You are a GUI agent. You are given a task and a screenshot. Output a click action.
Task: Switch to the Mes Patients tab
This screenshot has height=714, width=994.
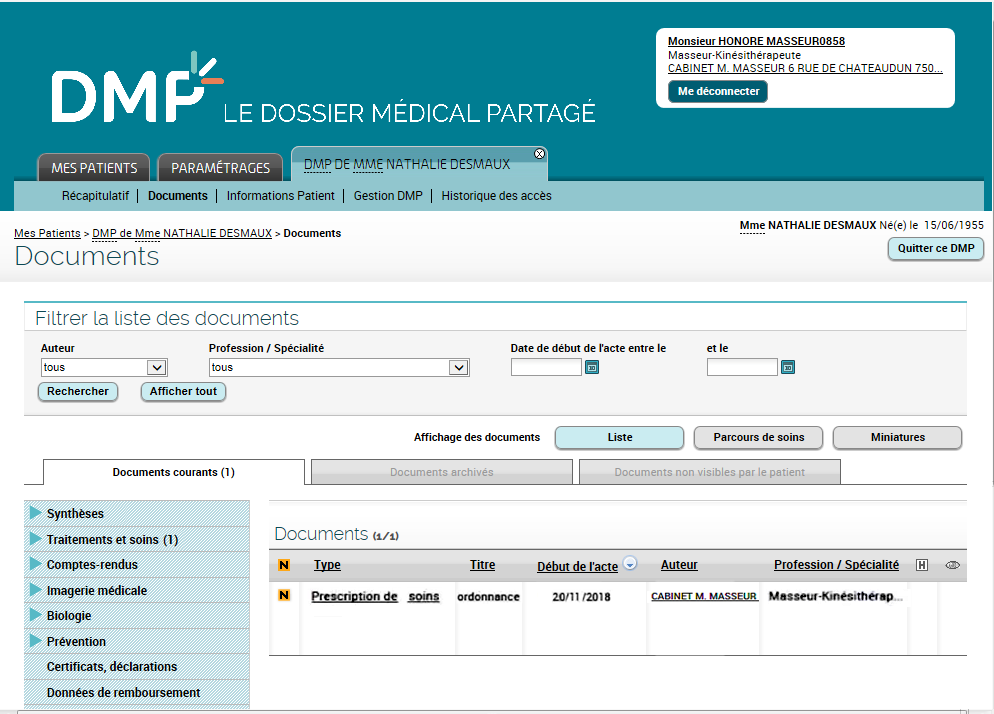pos(94,168)
